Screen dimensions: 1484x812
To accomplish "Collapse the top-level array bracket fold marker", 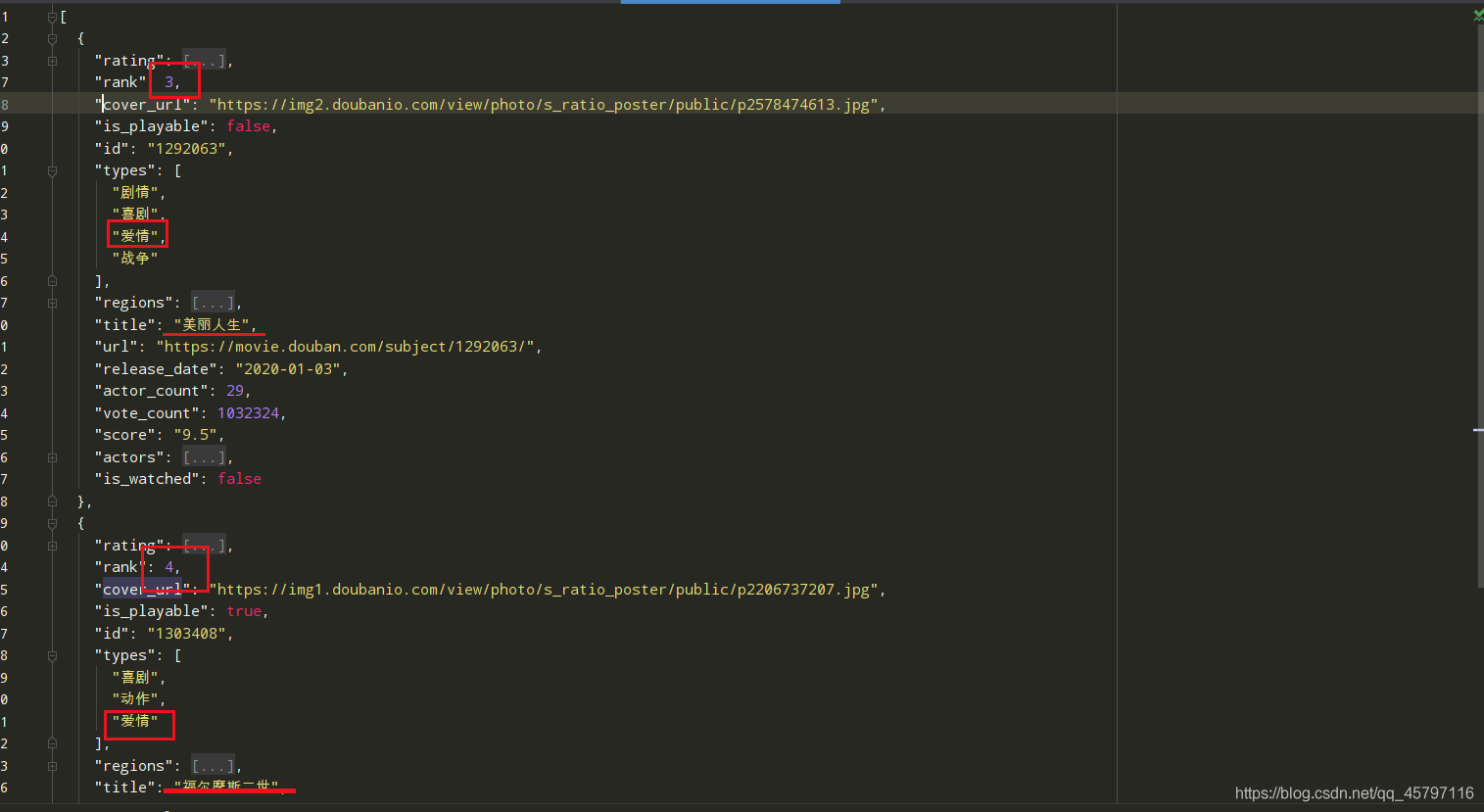I will coord(52,17).
